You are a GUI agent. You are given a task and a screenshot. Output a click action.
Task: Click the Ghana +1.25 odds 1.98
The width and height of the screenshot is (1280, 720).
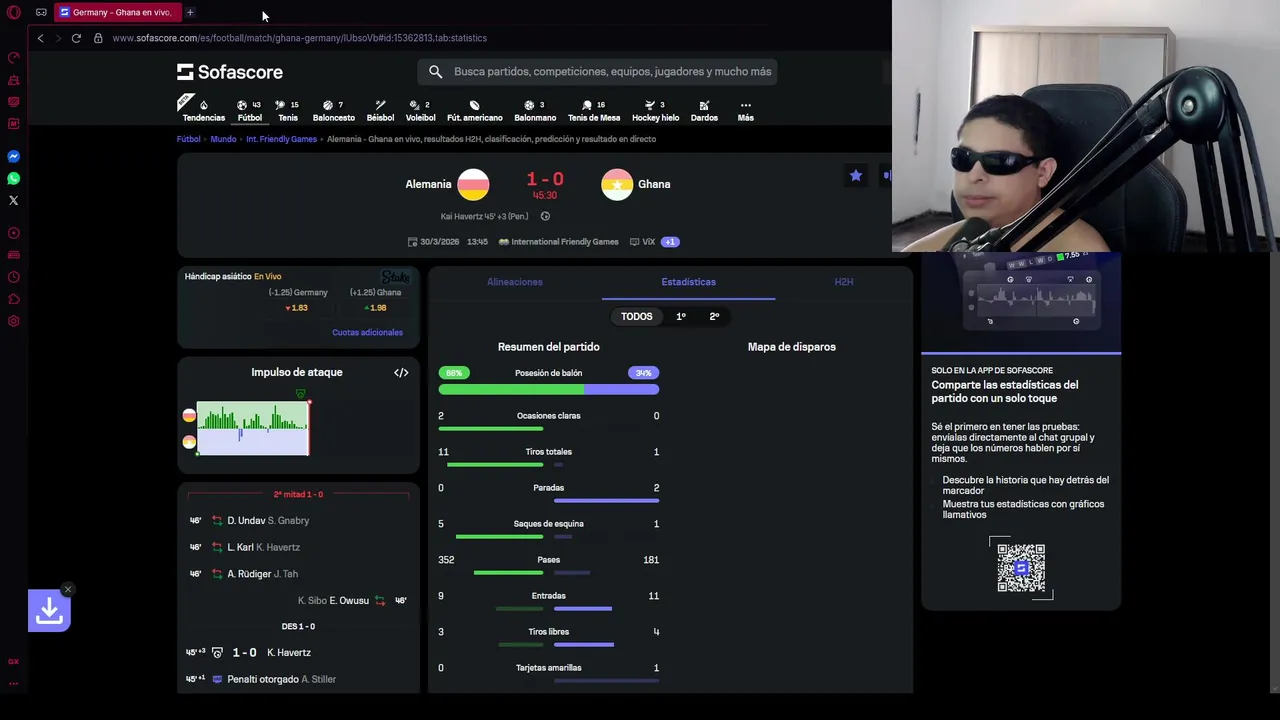[x=375, y=308]
